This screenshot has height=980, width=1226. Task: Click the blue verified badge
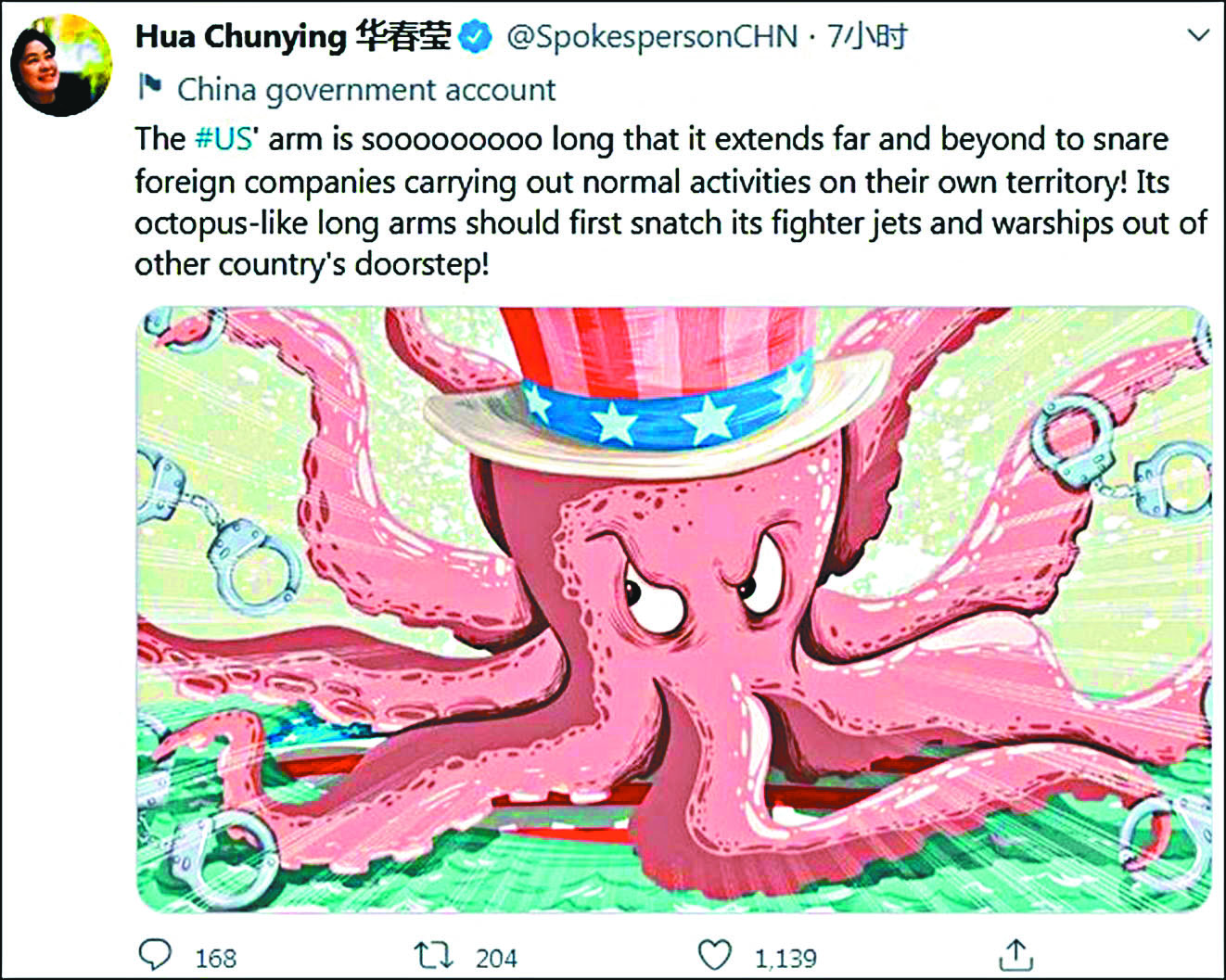click(477, 38)
